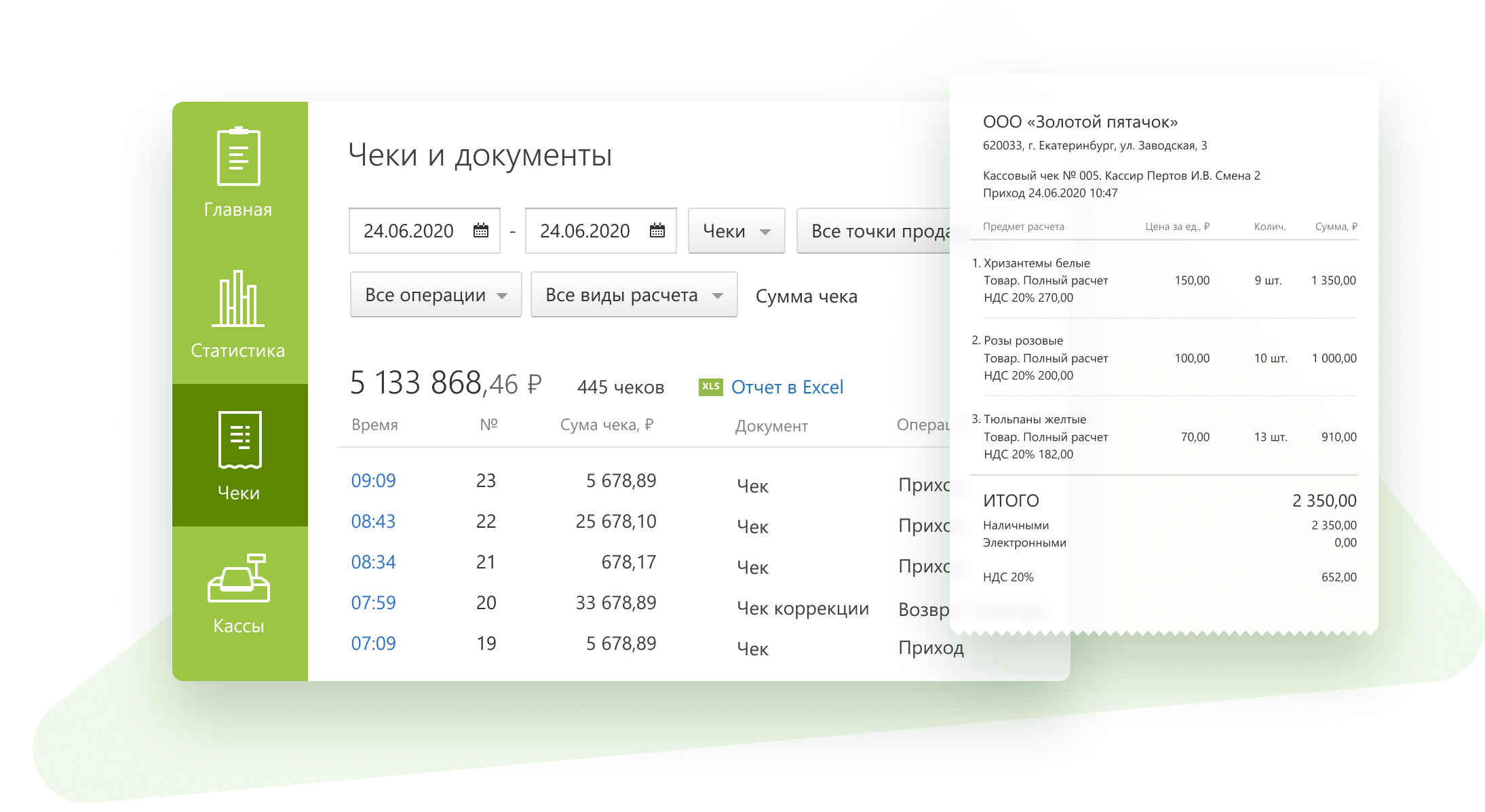Open the Все операции dropdown
The width and height of the screenshot is (1485, 812).
point(436,295)
